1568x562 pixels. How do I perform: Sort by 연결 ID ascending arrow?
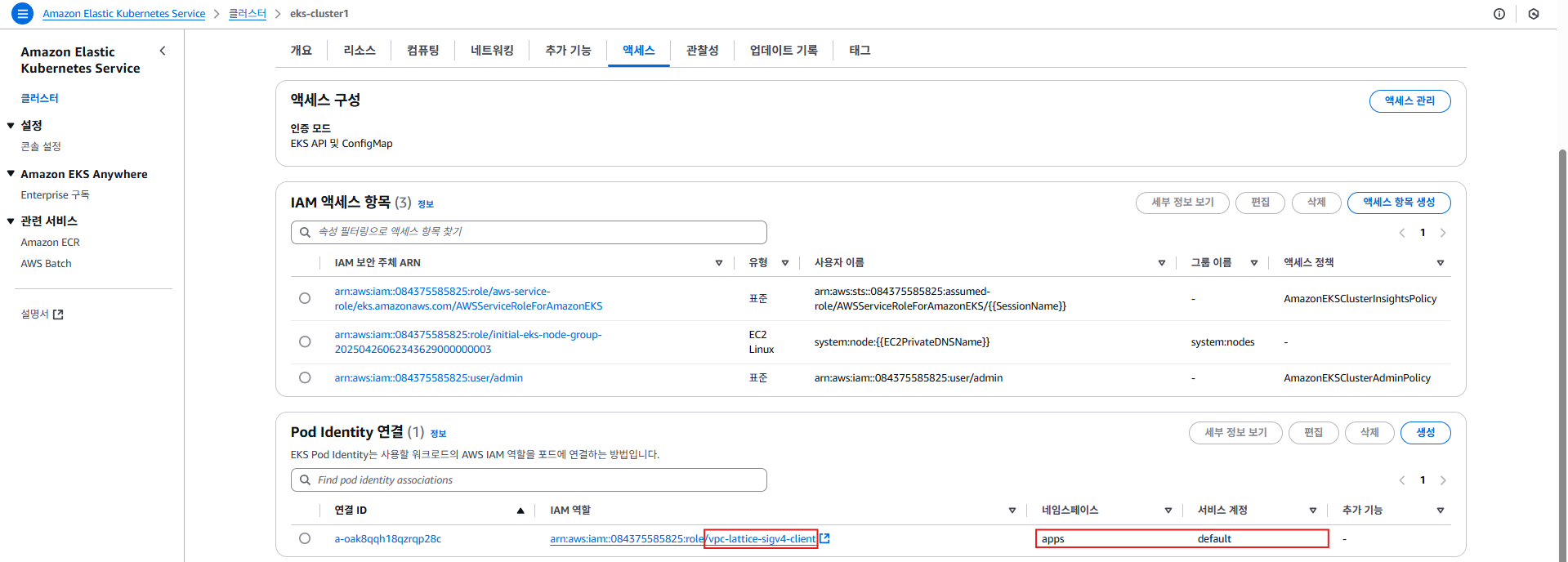tap(520, 511)
